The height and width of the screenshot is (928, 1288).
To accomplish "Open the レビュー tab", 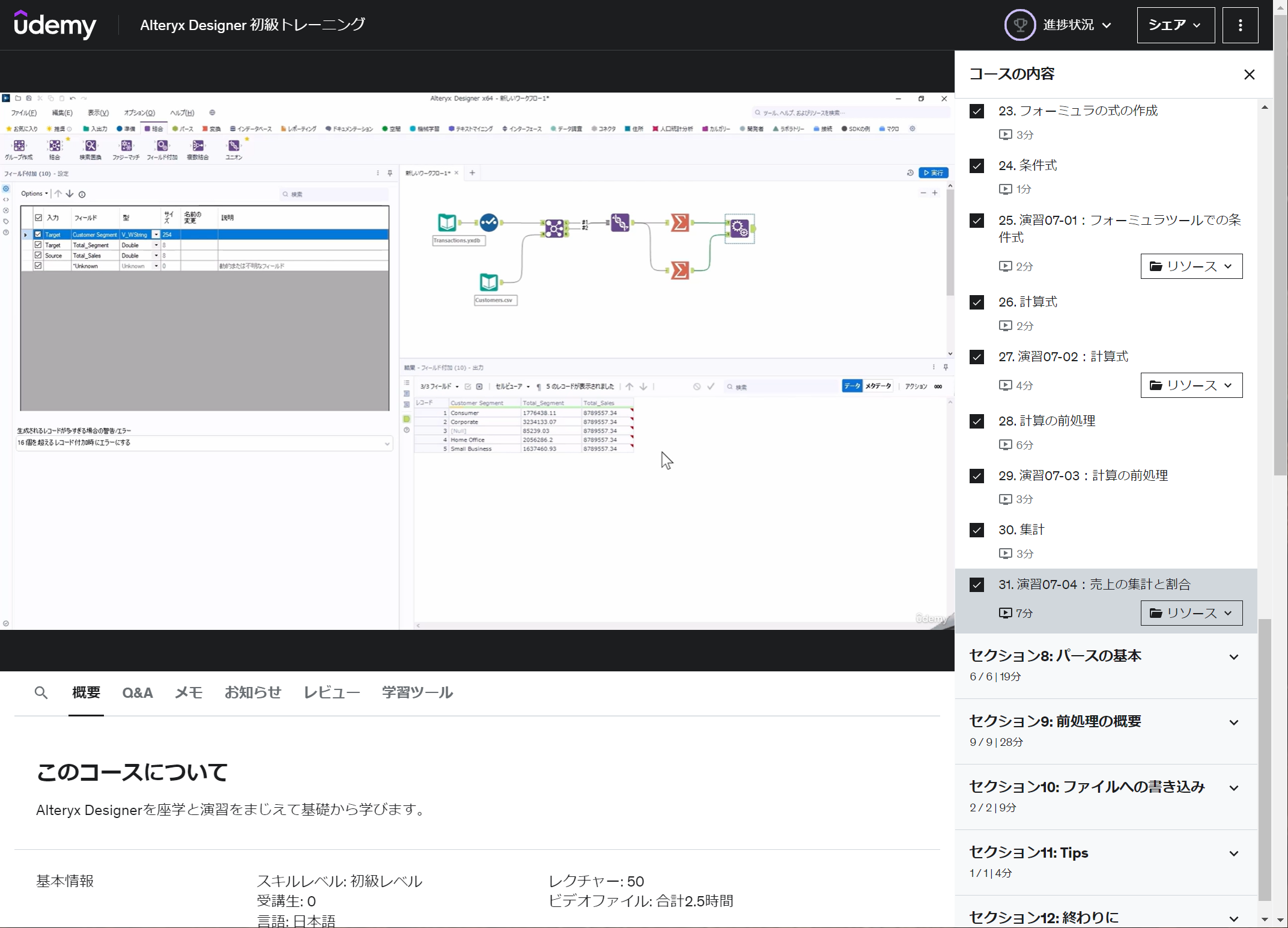I will point(332,693).
